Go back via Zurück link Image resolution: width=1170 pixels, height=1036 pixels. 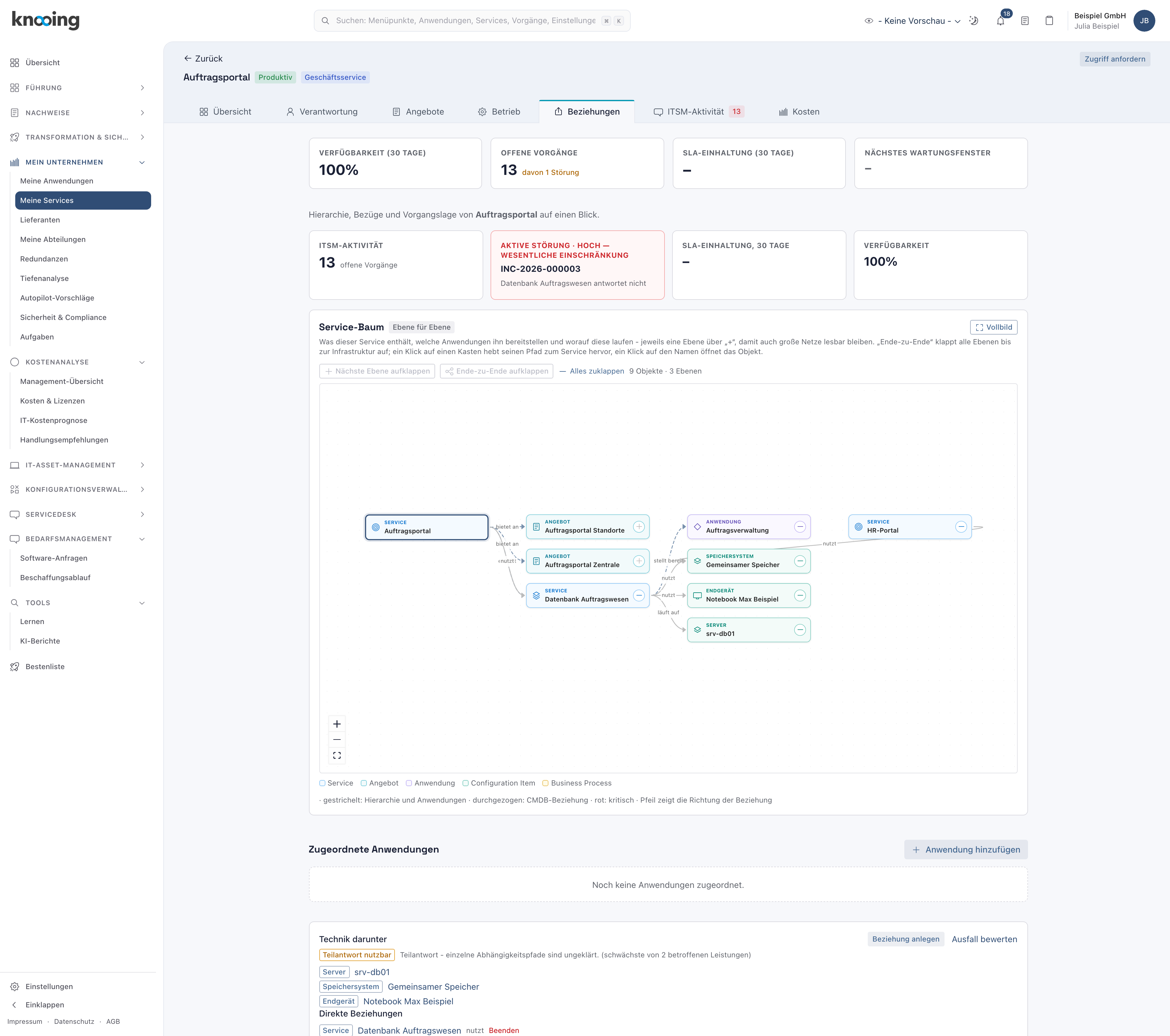tap(203, 59)
